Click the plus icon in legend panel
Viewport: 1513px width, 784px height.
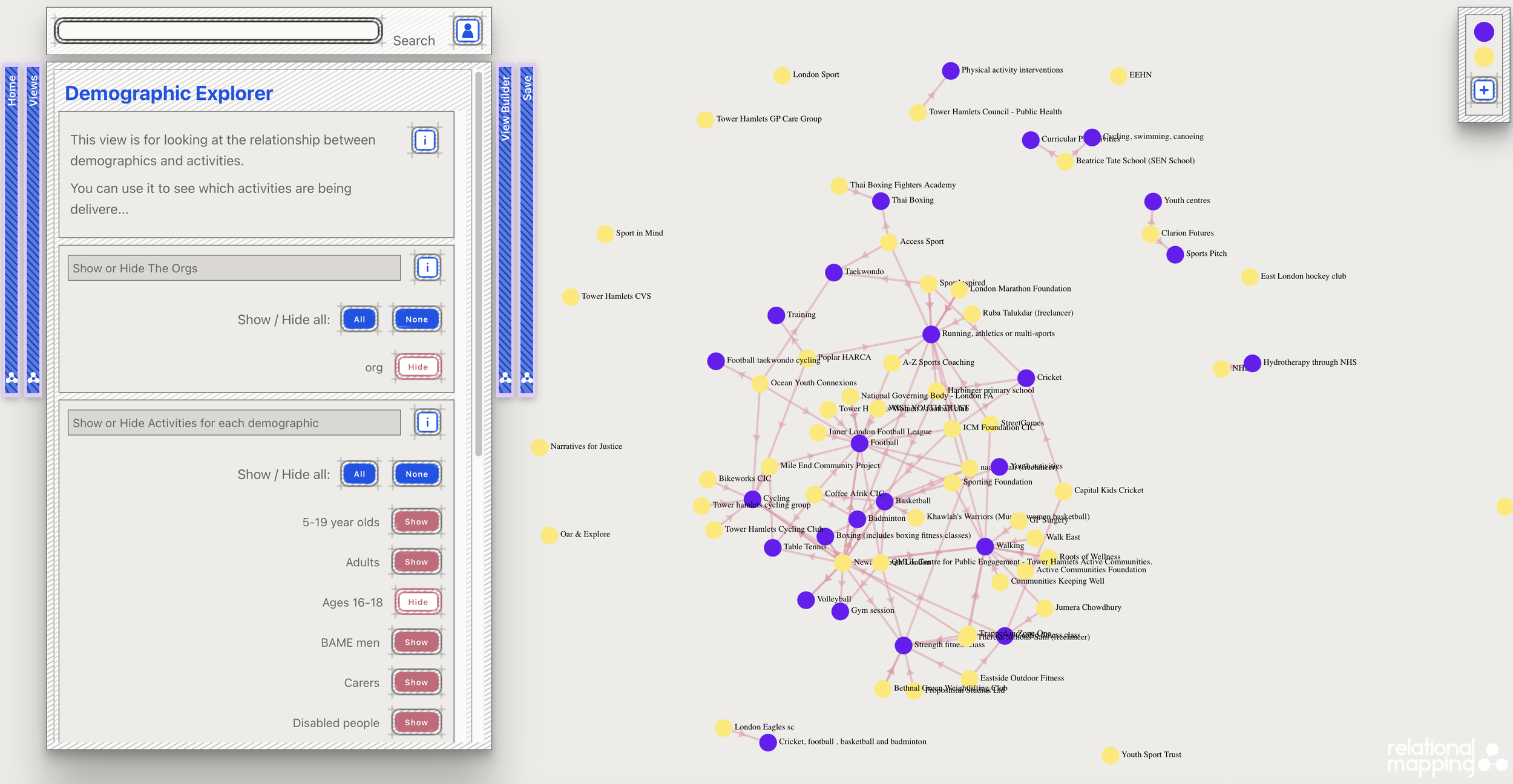1483,91
